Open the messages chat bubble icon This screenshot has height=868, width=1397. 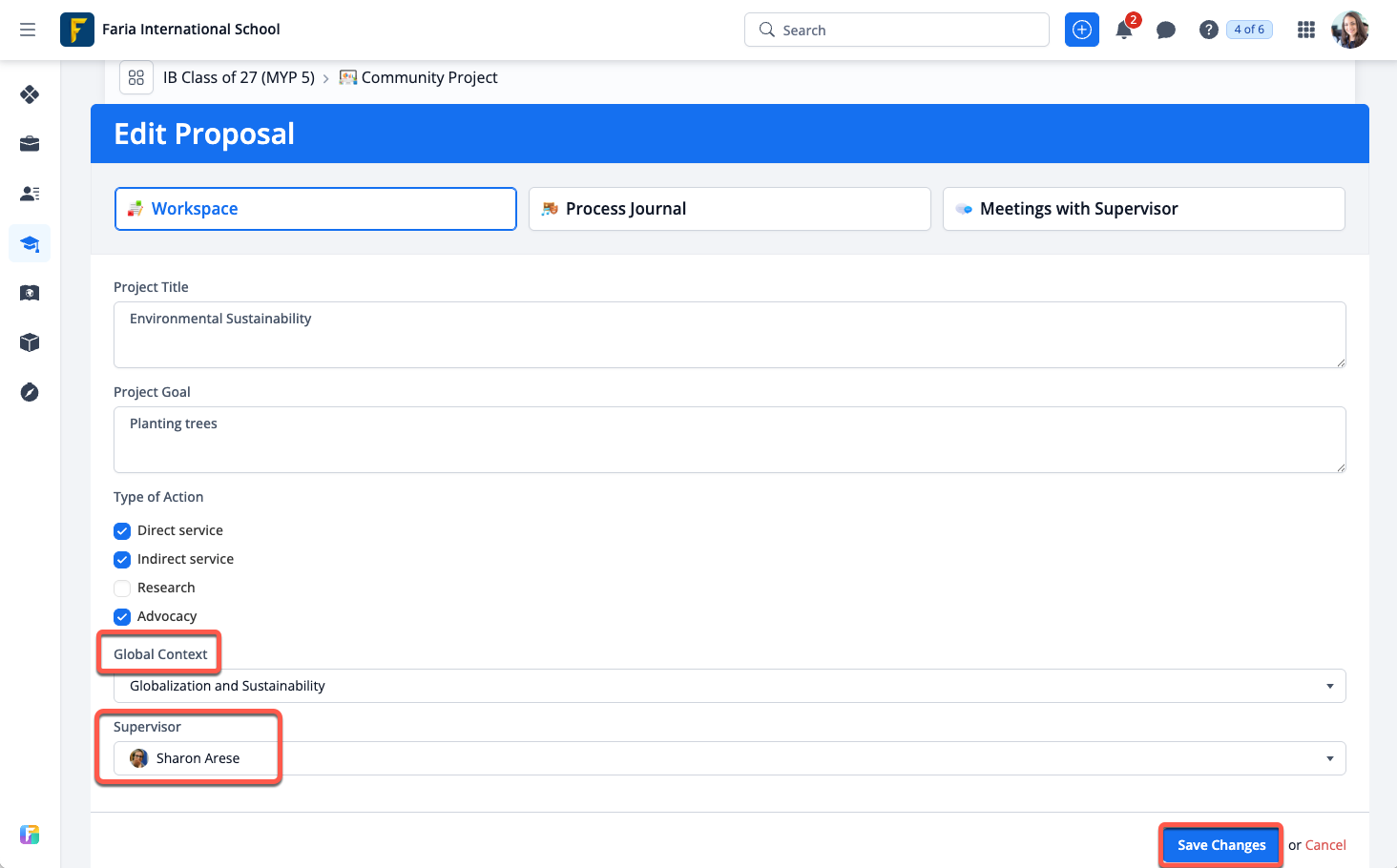click(1165, 30)
